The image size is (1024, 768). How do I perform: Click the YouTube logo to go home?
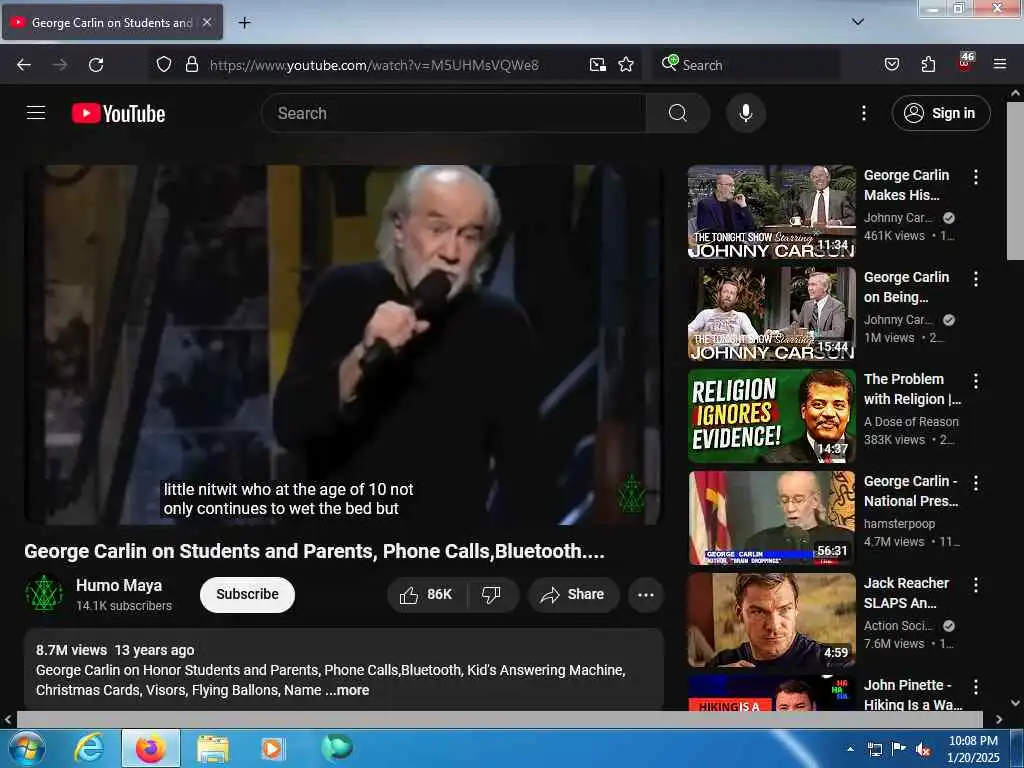tap(118, 114)
